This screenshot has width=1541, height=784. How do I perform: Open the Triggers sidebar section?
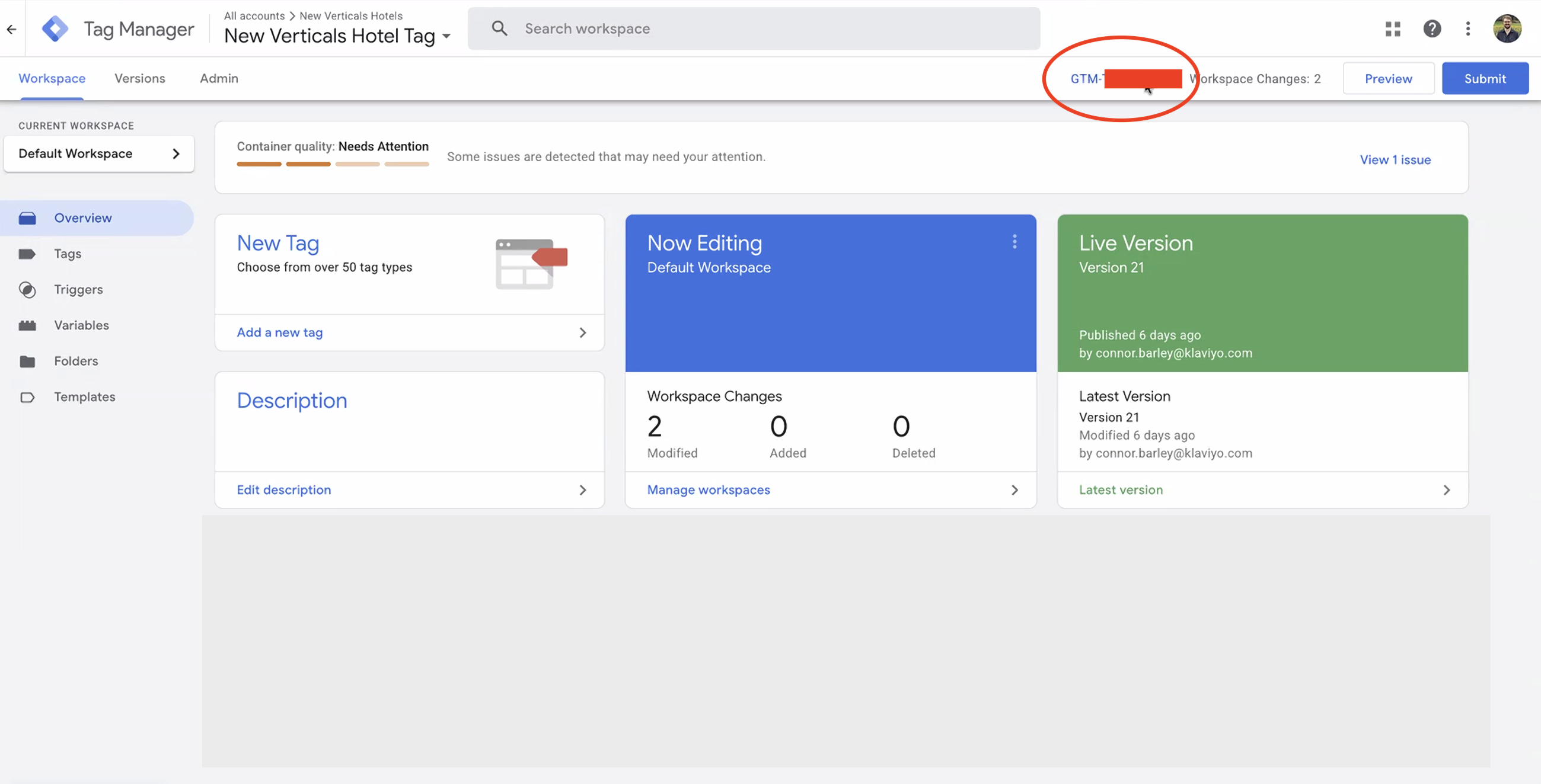click(x=78, y=289)
